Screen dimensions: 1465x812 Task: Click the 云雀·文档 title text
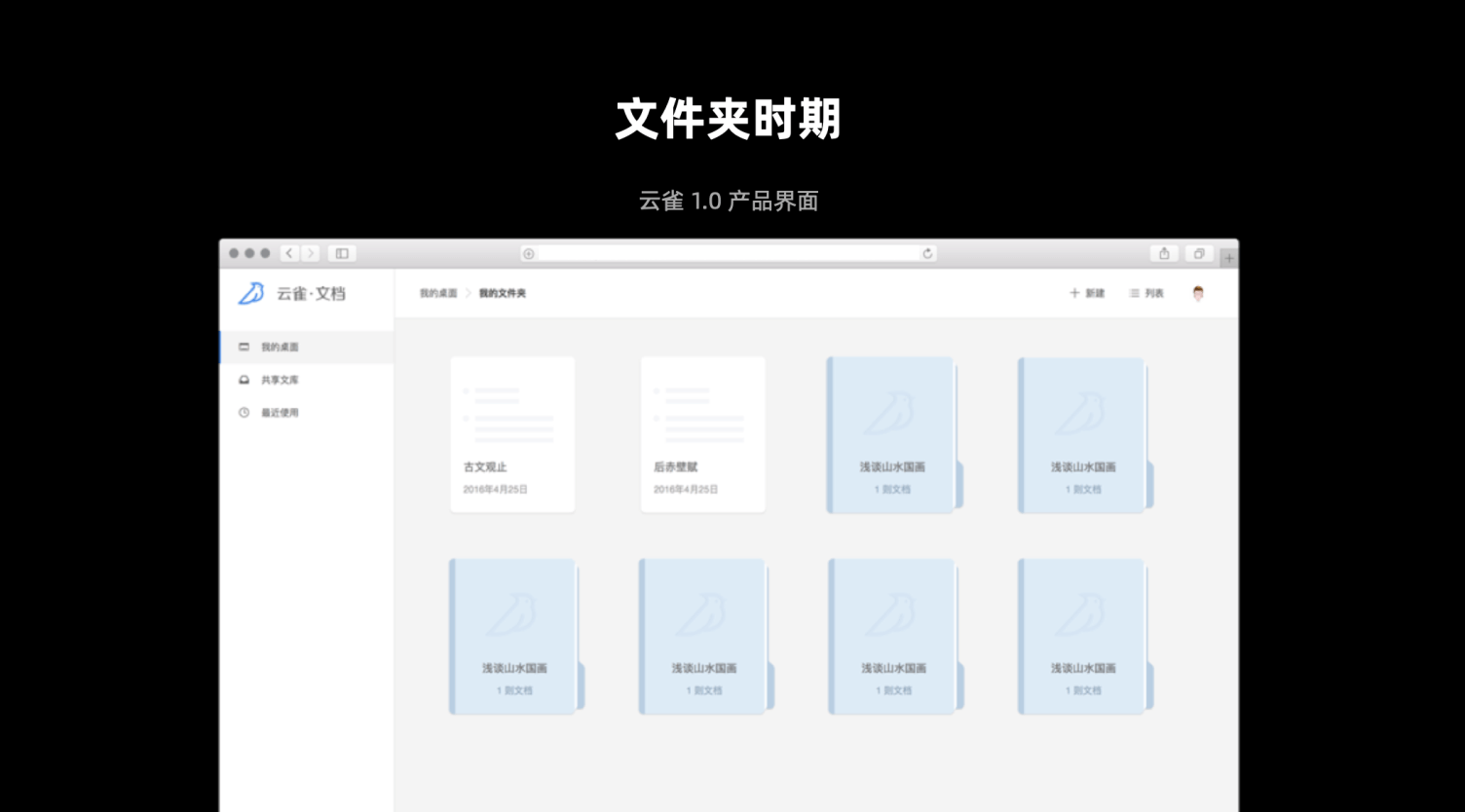click(x=311, y=293)
